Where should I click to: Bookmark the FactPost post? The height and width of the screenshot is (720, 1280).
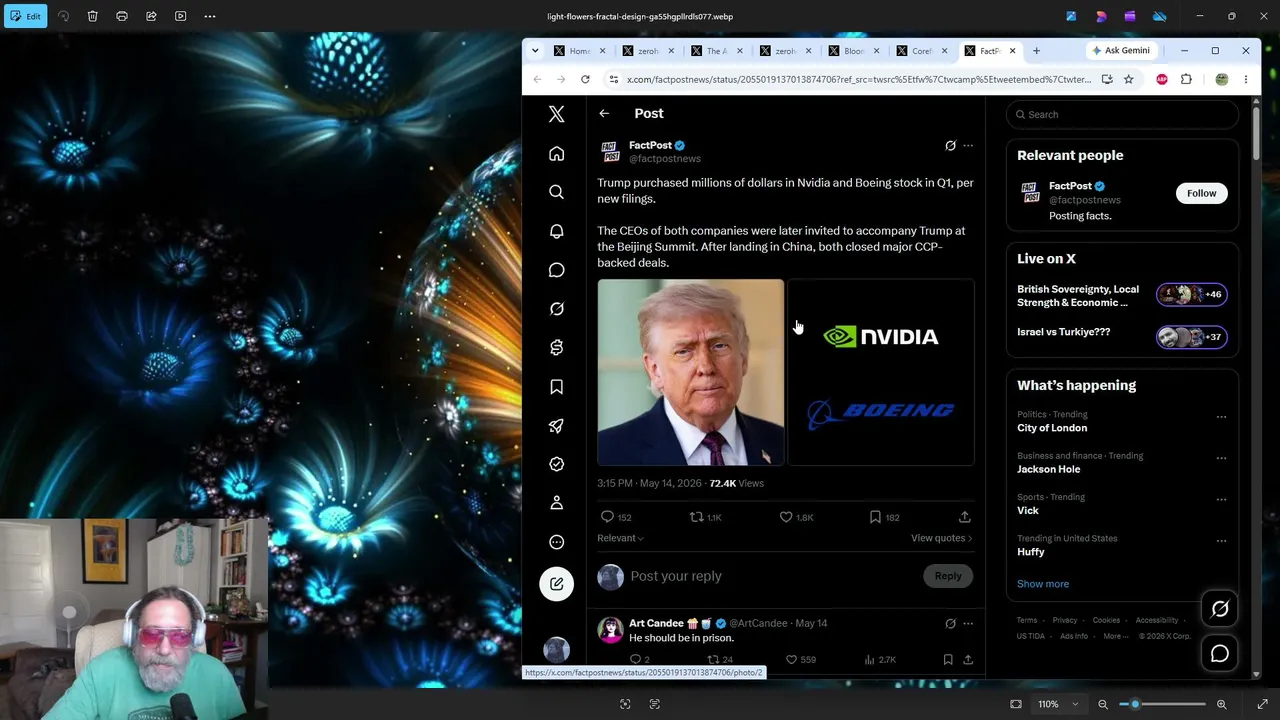pyautogui.click(x=875, y=517)
